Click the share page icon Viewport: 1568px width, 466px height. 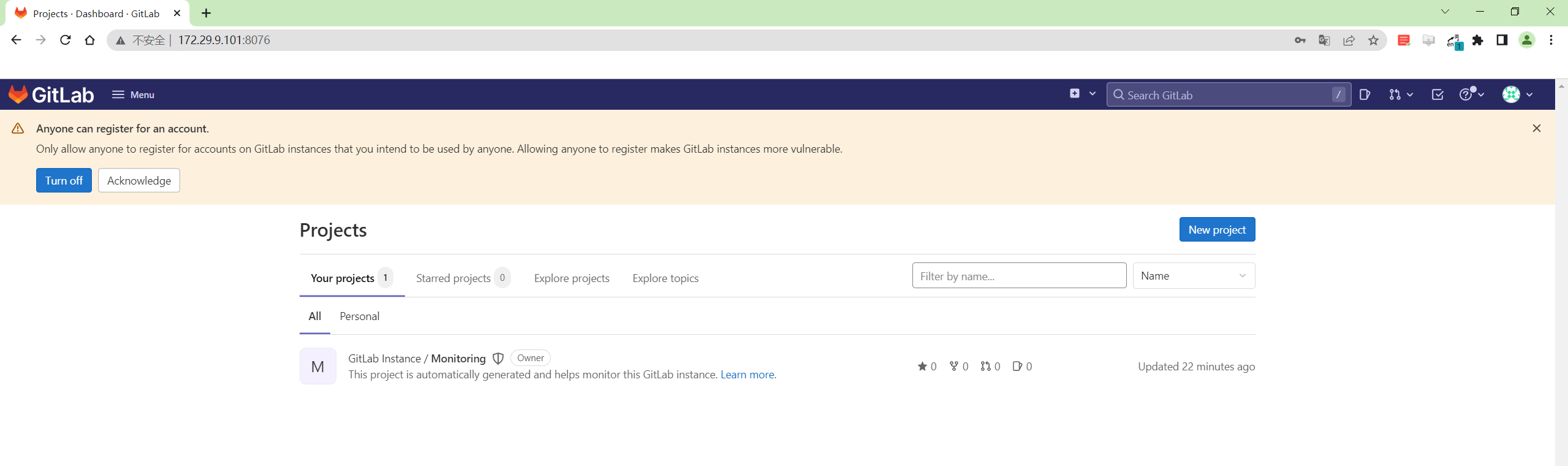(x=1349, y=40)
